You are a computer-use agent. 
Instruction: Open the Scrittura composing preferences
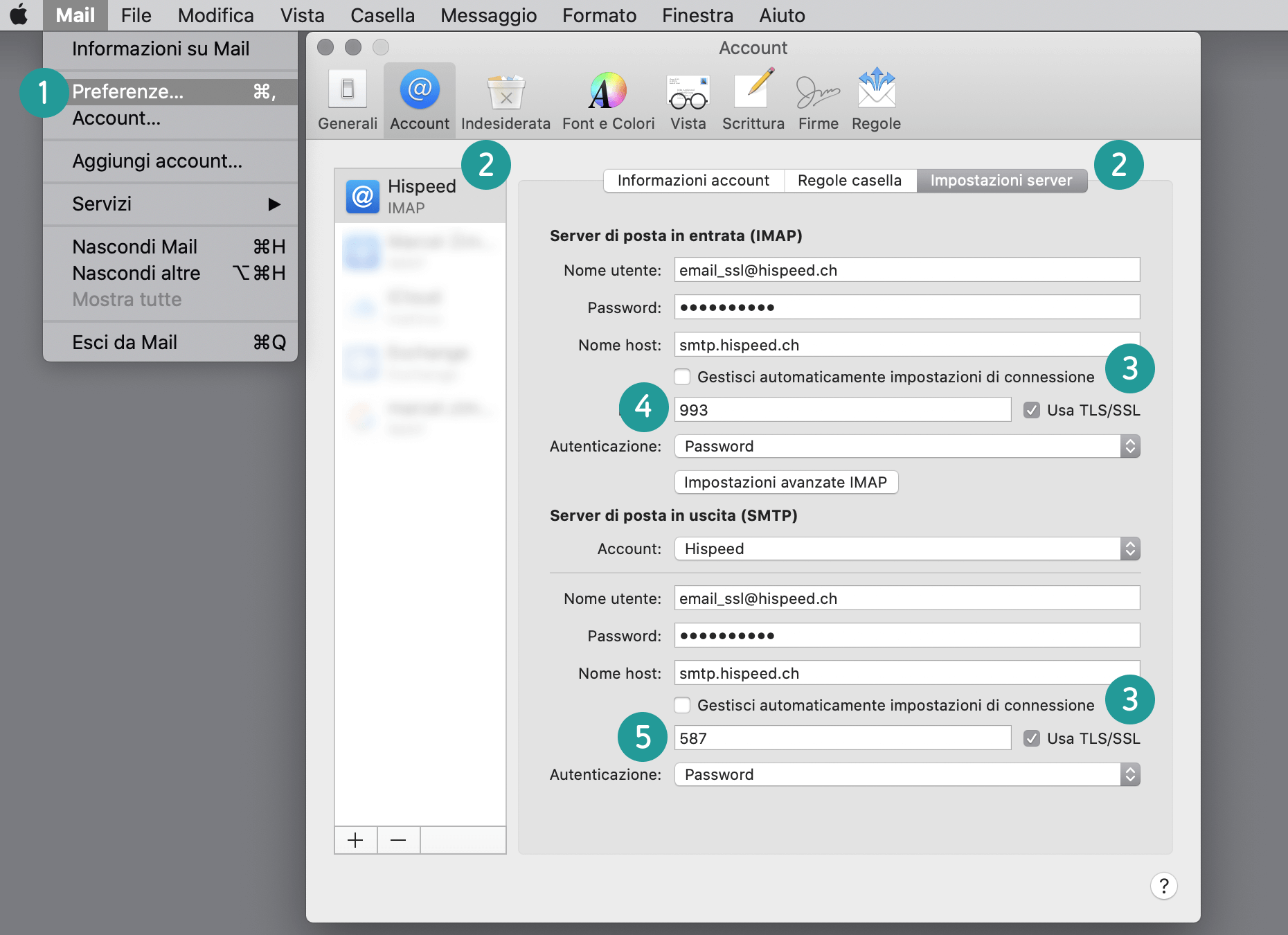(x=753, y=100)
